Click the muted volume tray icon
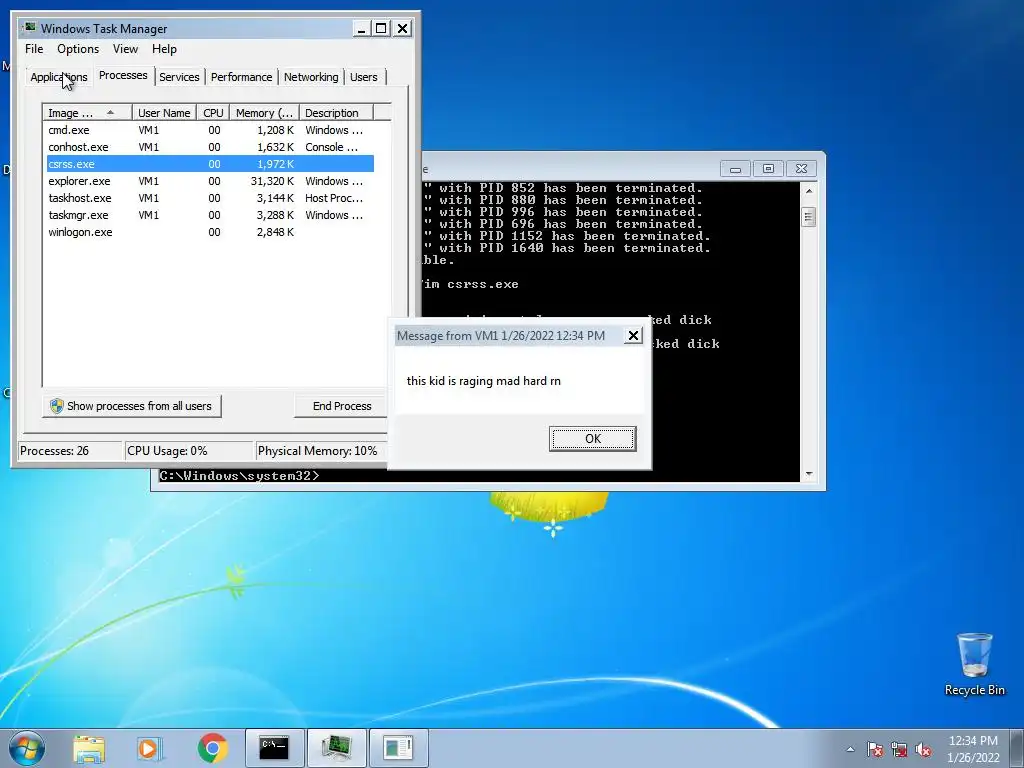 click(x=923, y=749)
